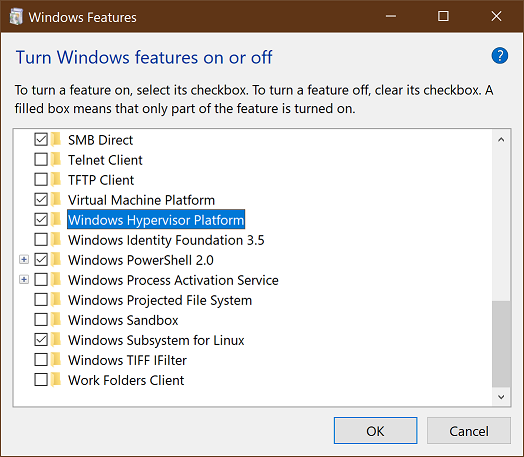Enable the TFTP Client checkbox

(x=41, y=180)
